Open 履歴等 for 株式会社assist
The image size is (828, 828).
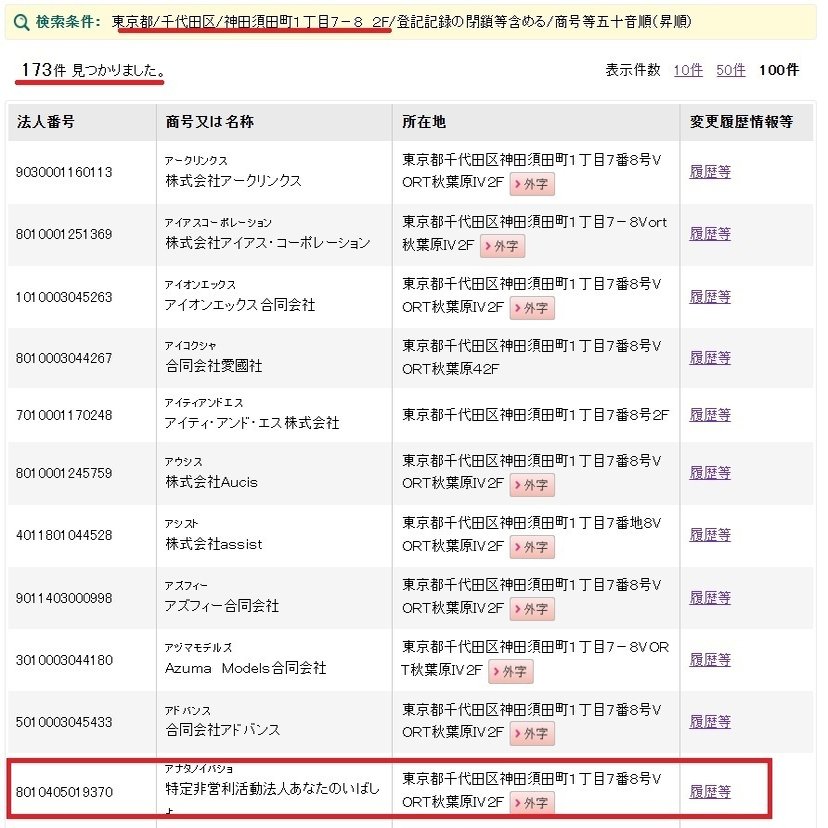tap(710, 535)
